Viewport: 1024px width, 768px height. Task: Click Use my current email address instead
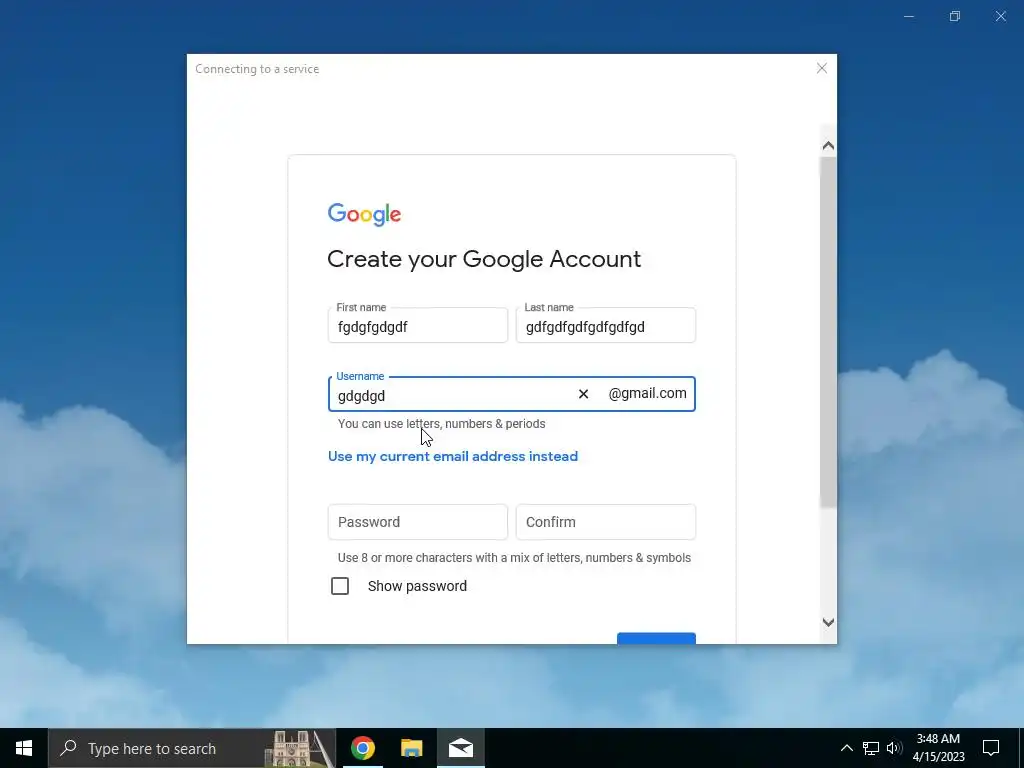tap(453, 456)
